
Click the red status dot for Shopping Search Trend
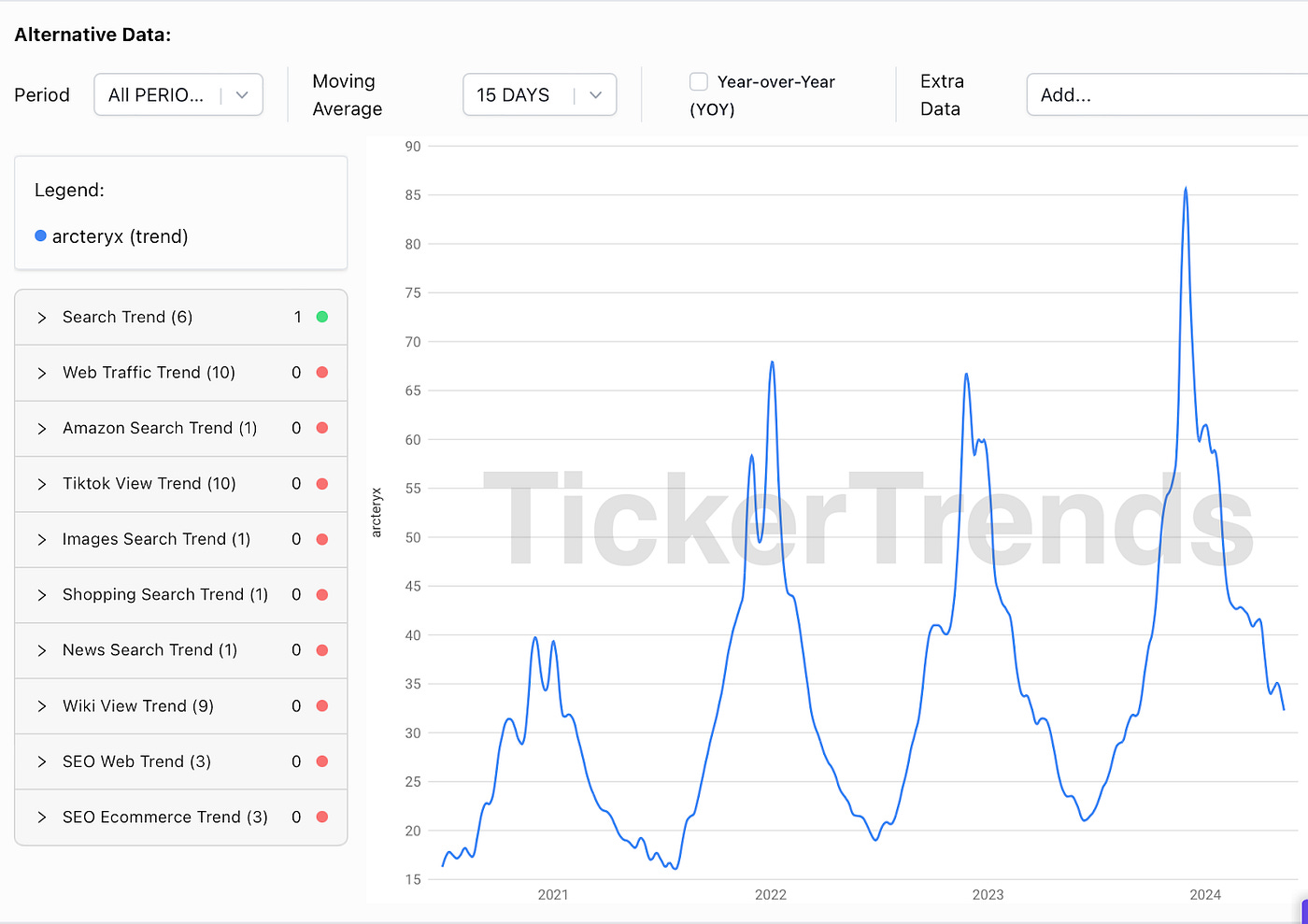tap(322, 594)
